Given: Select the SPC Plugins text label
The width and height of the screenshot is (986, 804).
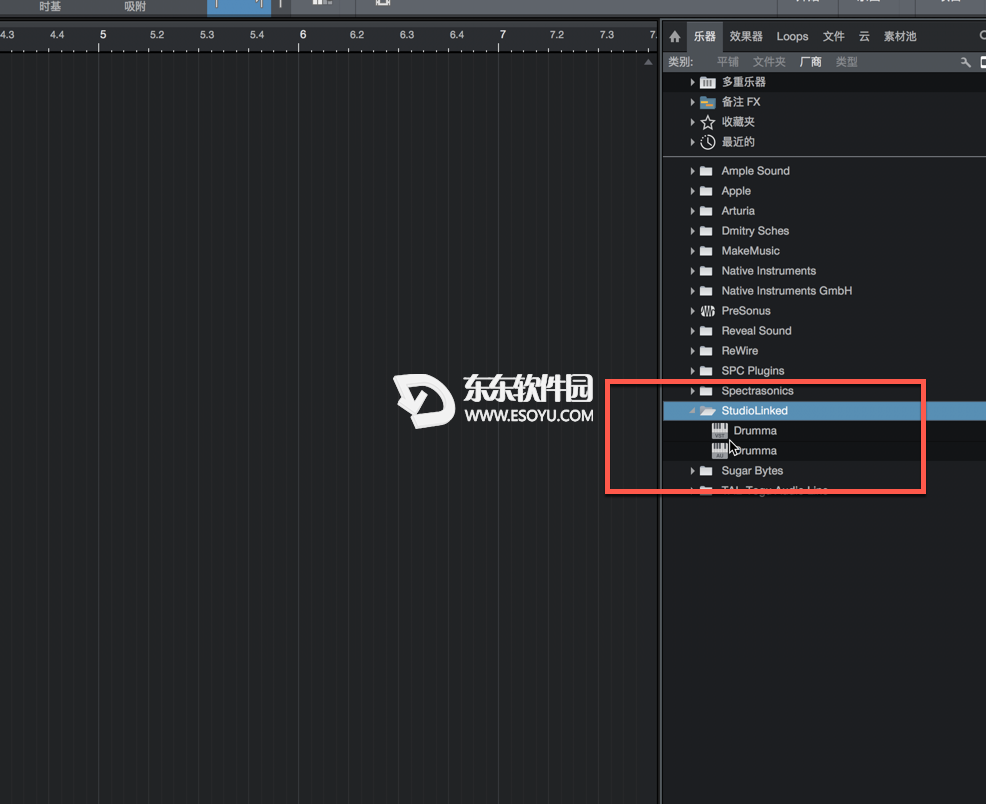Looking at the screenshot, I should [753, 371].
